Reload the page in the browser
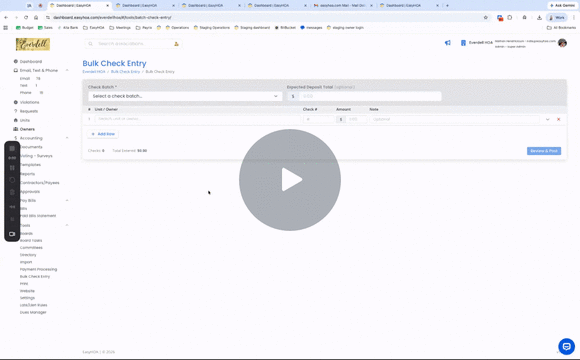Image resolution: width=580 pixels, height=360 pixels. tap(26, 17)
